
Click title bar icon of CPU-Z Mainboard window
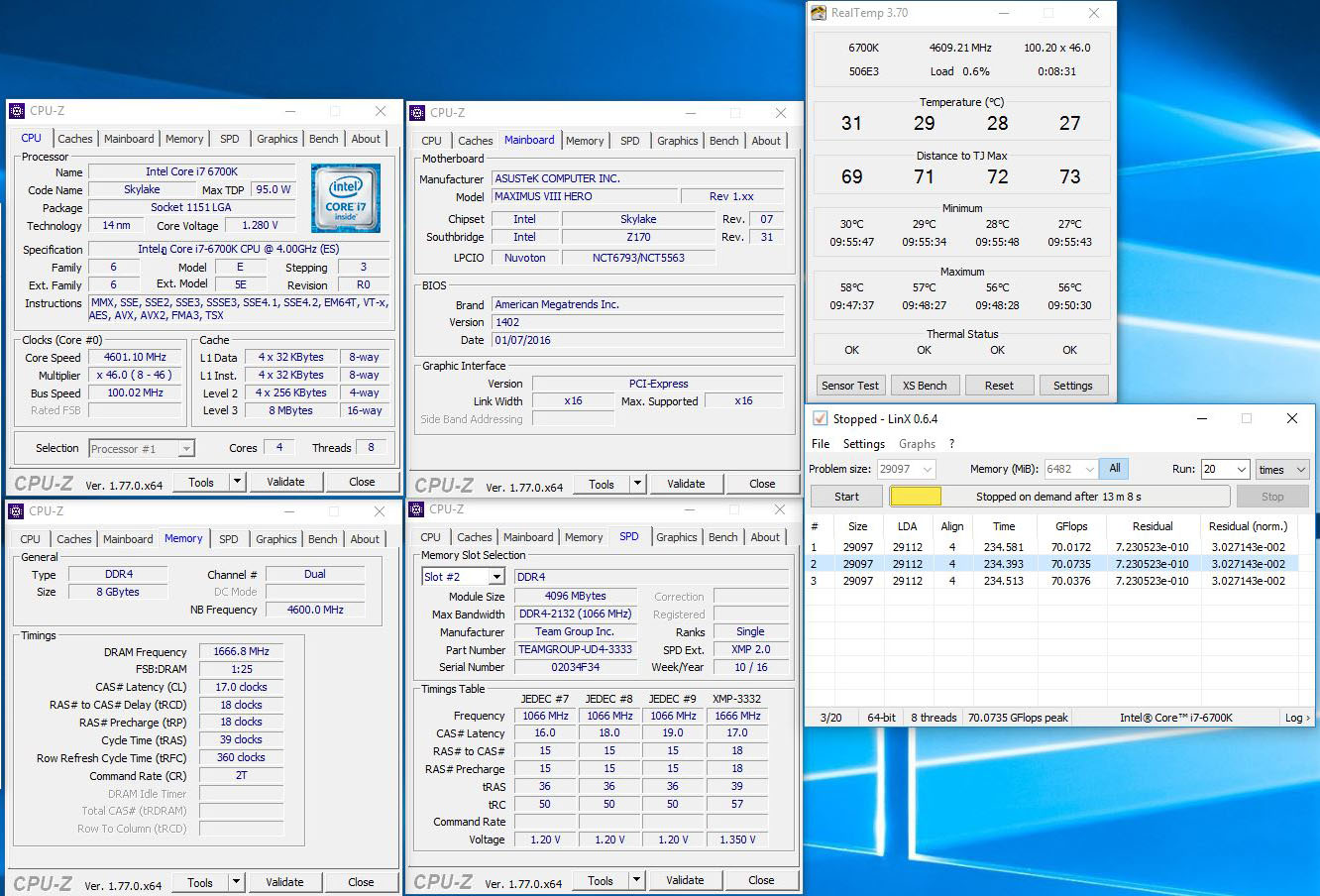417,113
